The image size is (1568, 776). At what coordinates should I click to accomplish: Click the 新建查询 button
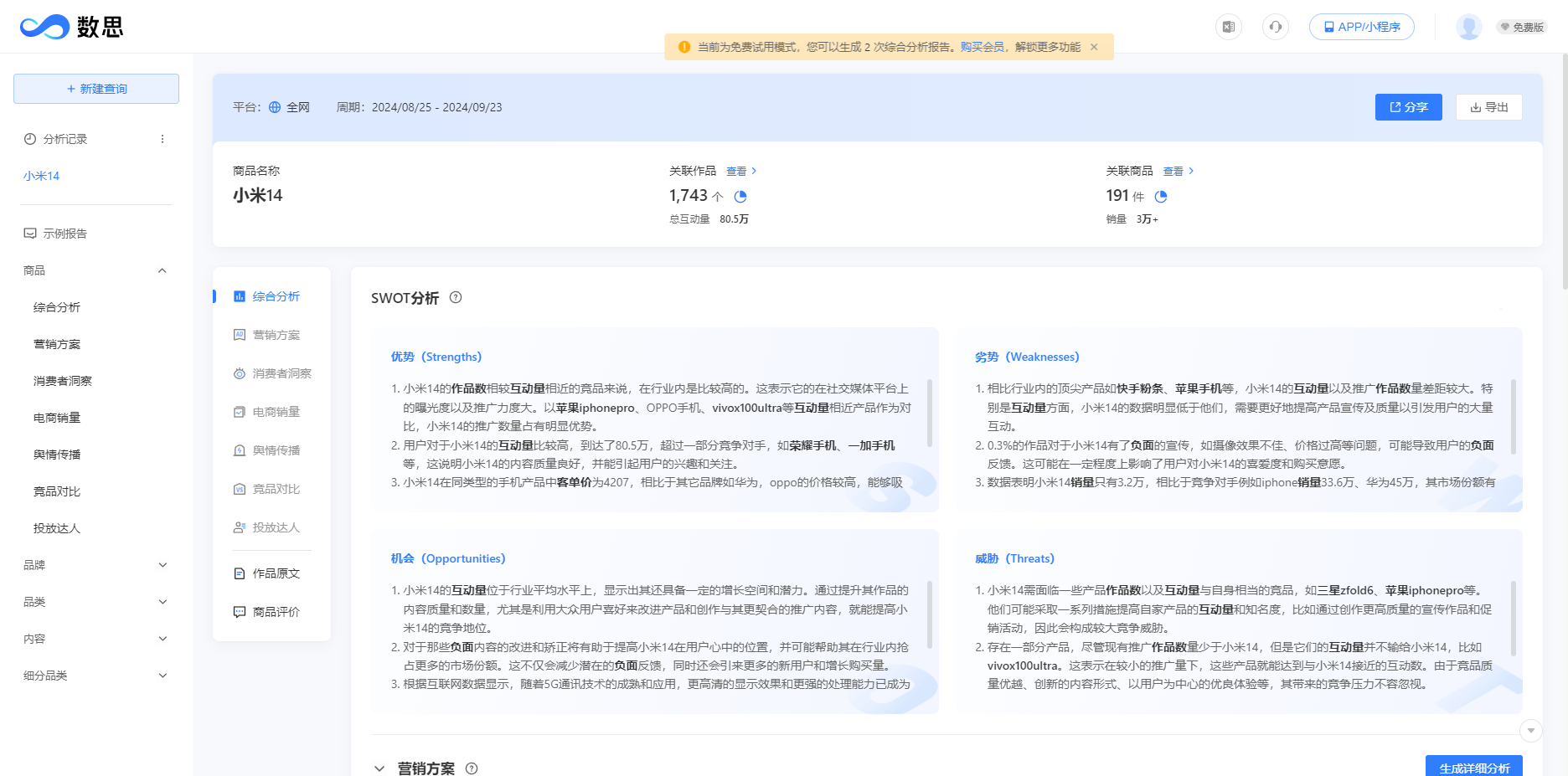pos(96,89)
